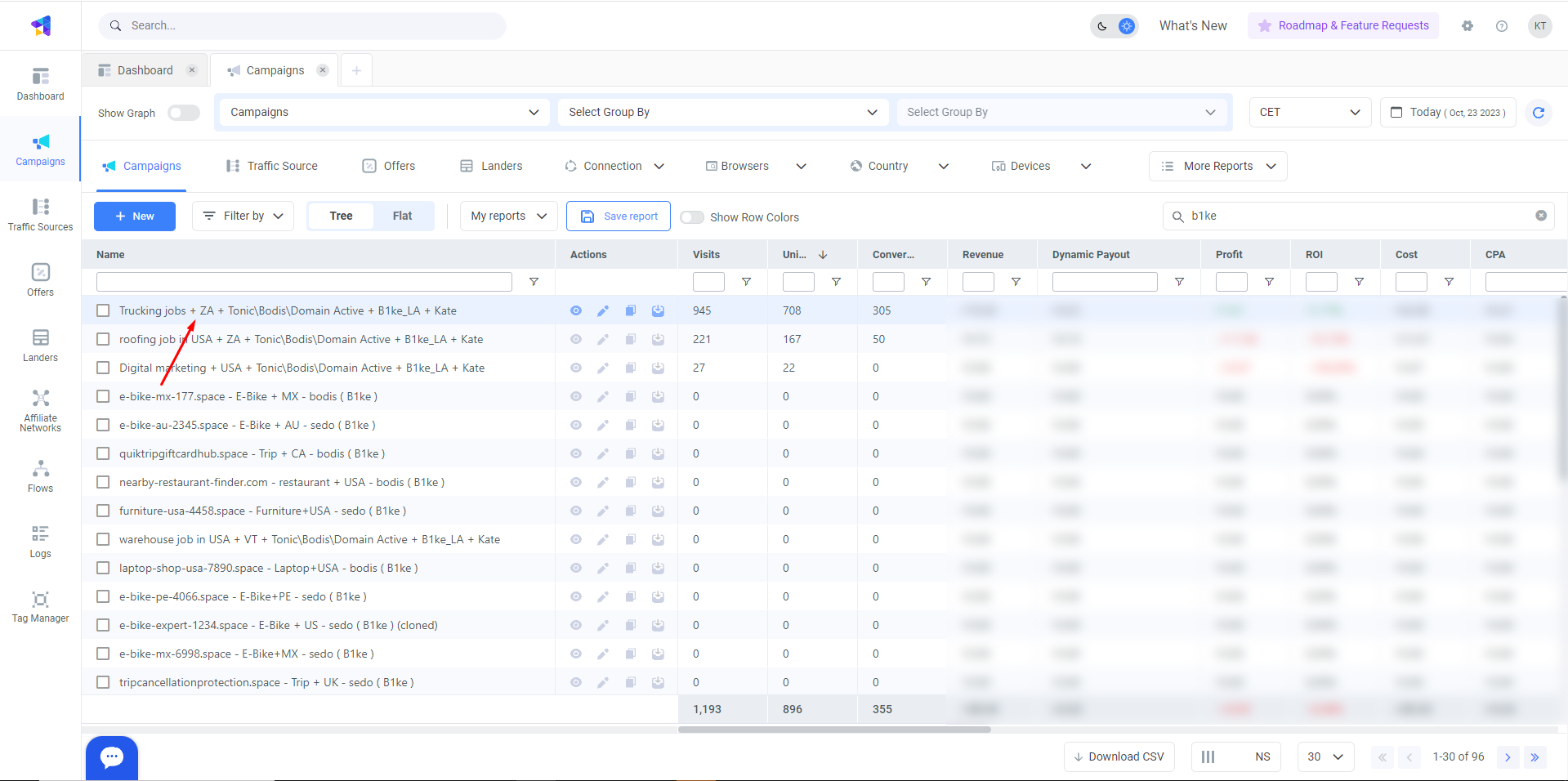Check tripcancellationprotection.space row checkbox
The image size is (1568, 781).
coord(103,682)
